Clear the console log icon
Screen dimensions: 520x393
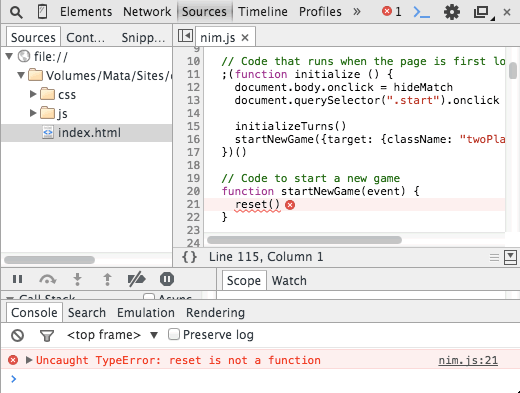[x=17, y=335]
